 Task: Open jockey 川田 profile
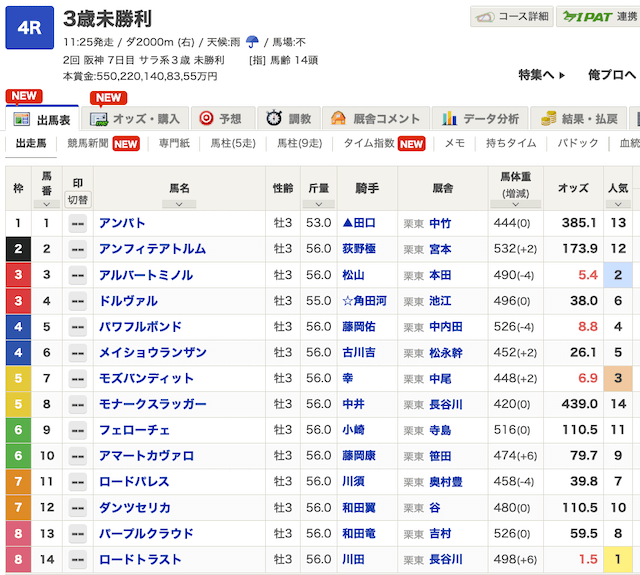(353, 559)
